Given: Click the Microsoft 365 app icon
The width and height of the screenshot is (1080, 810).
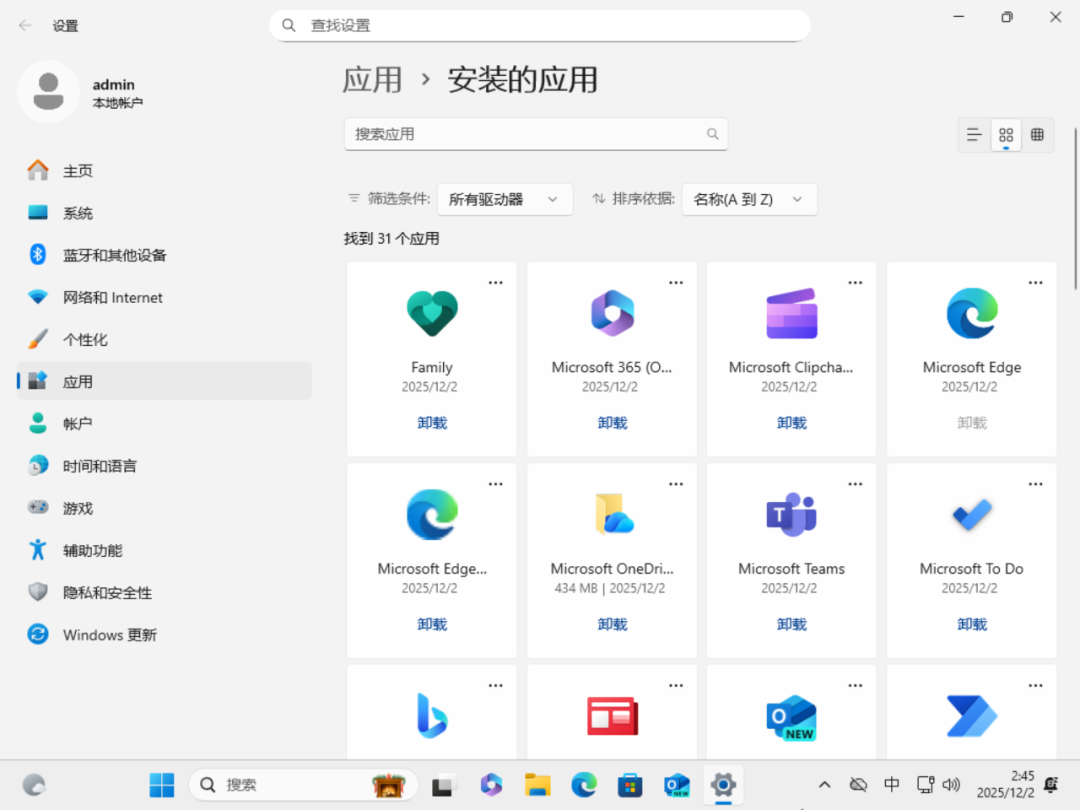Looking at the screenshot, I should (x=612, y=313).
